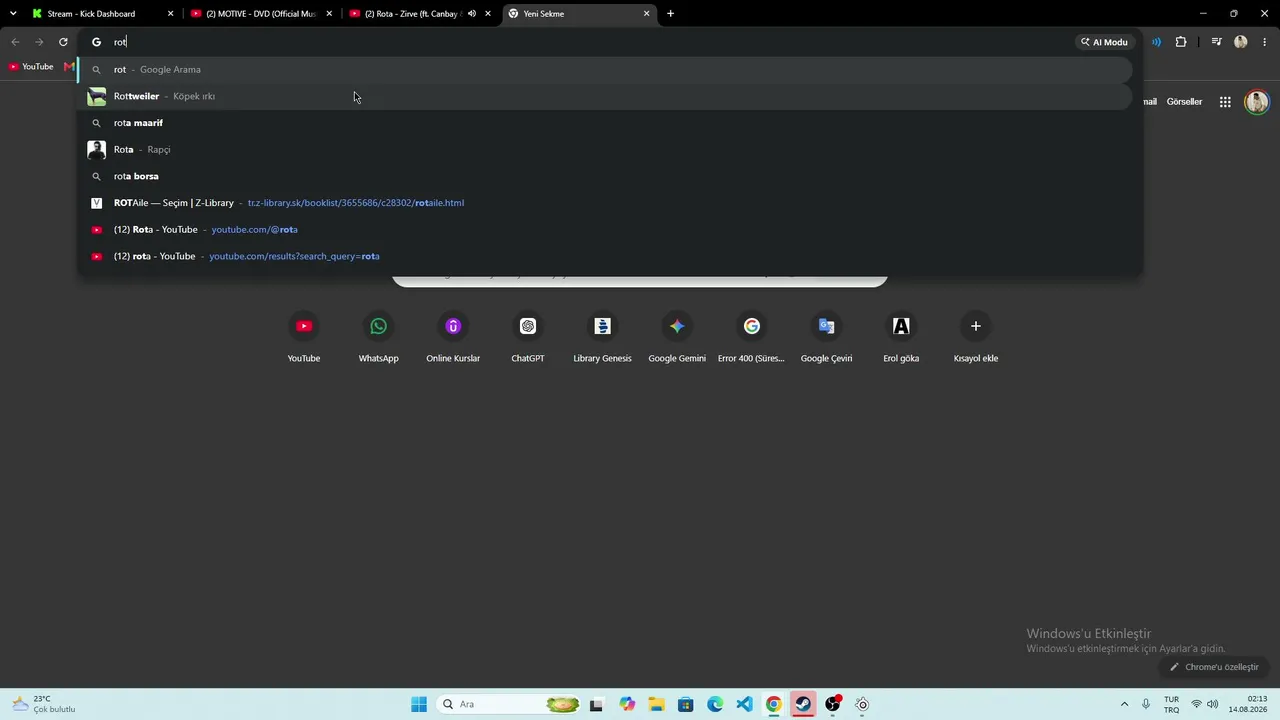Open Steam from the taskbar
Screen dimensions: 1280x720
(803, 704)
